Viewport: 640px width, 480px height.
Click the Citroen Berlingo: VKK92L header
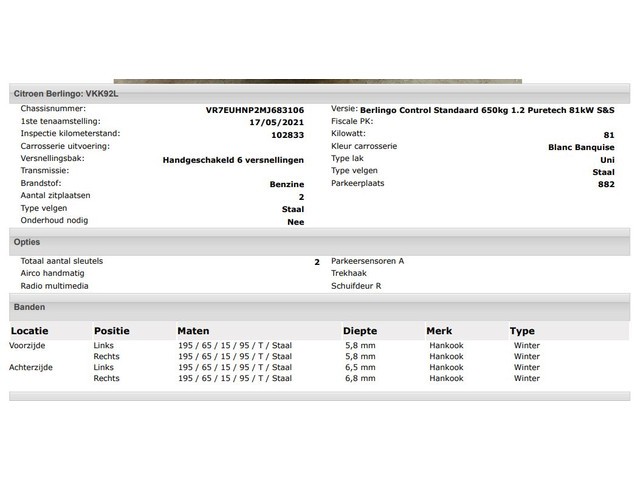[x=320, y=93]
